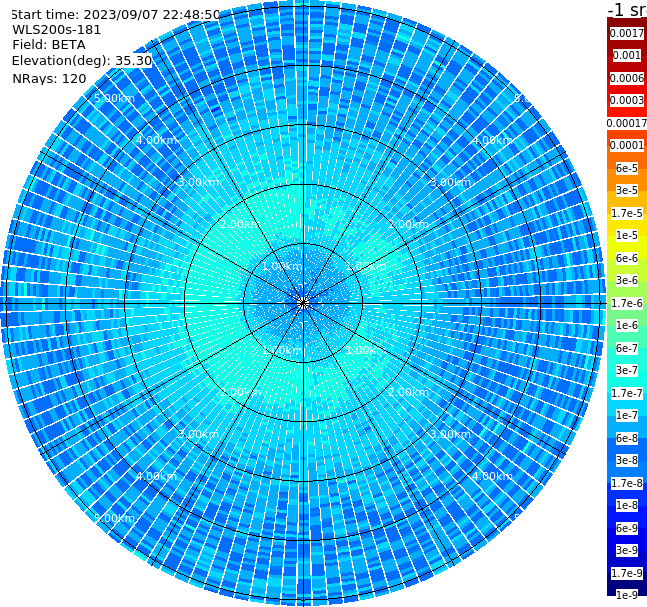Select the Start time 2023/09/07 22:48:50 text

(x=116, y=14)
